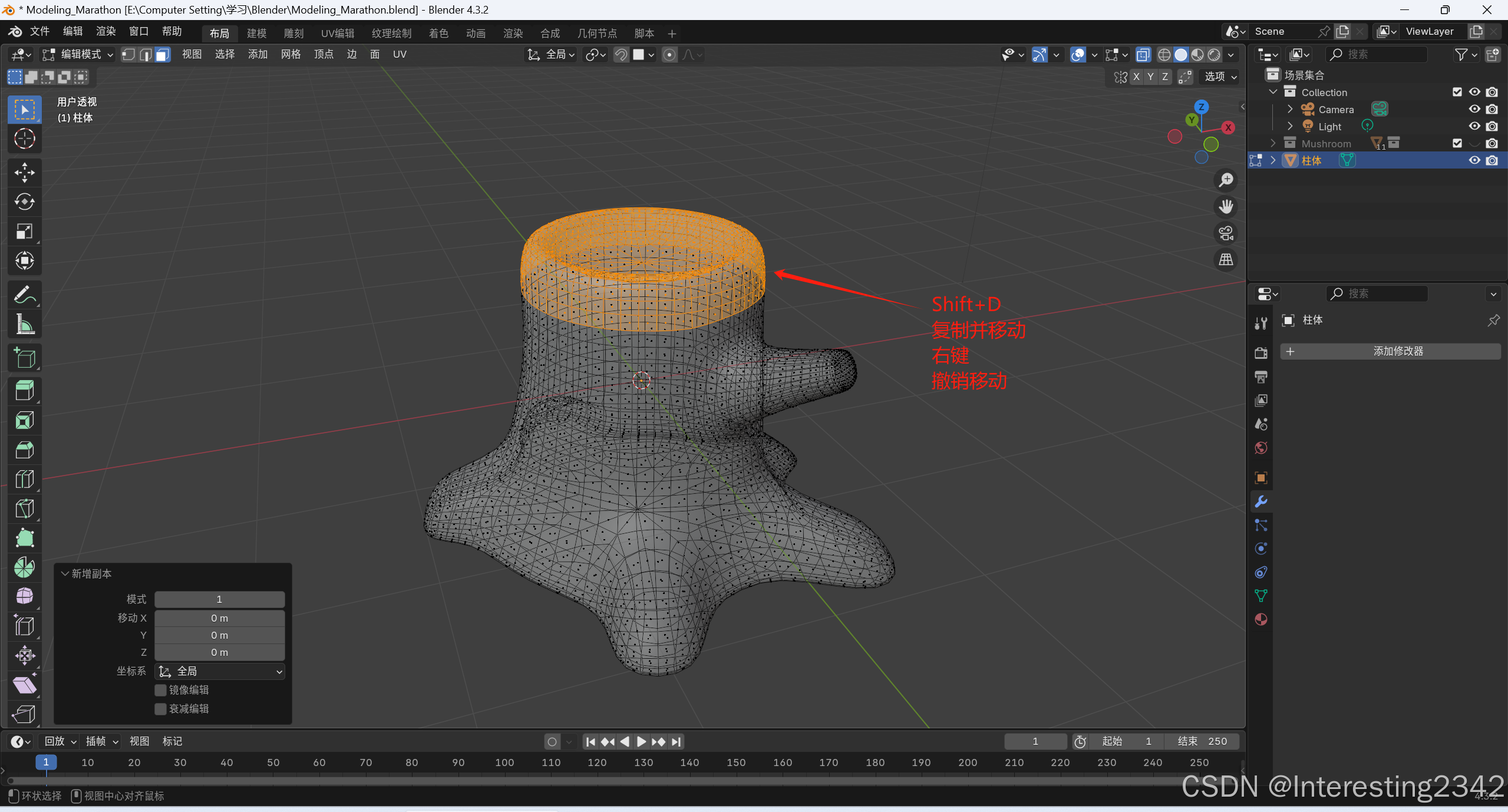Expand the Mushroom collection
Viewport: 1508px width, 812px height.
pyautogui.click(x=1273, y=143)
